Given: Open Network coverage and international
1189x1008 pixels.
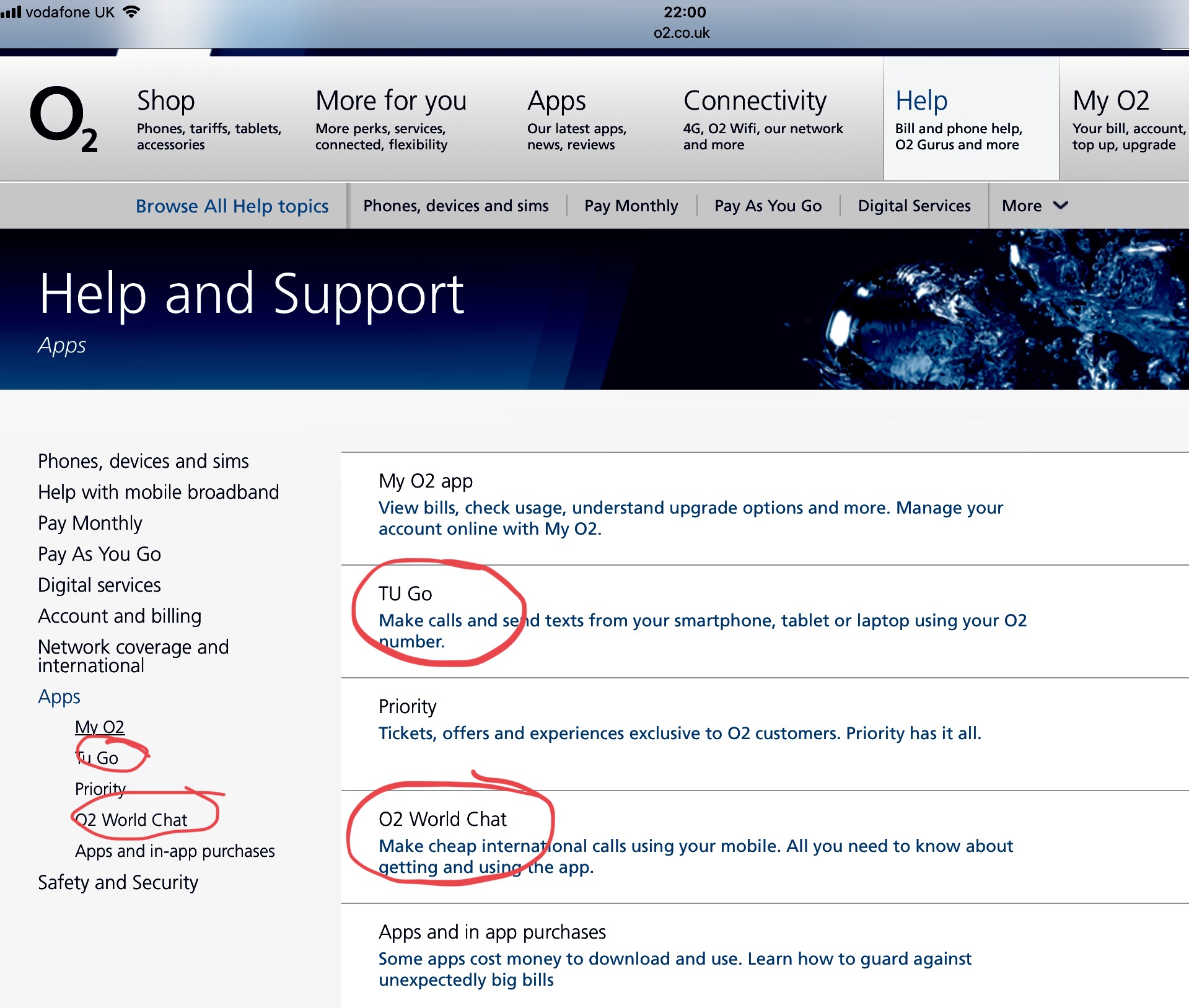Looking at the screenshot, I should (x=133, y=656).
